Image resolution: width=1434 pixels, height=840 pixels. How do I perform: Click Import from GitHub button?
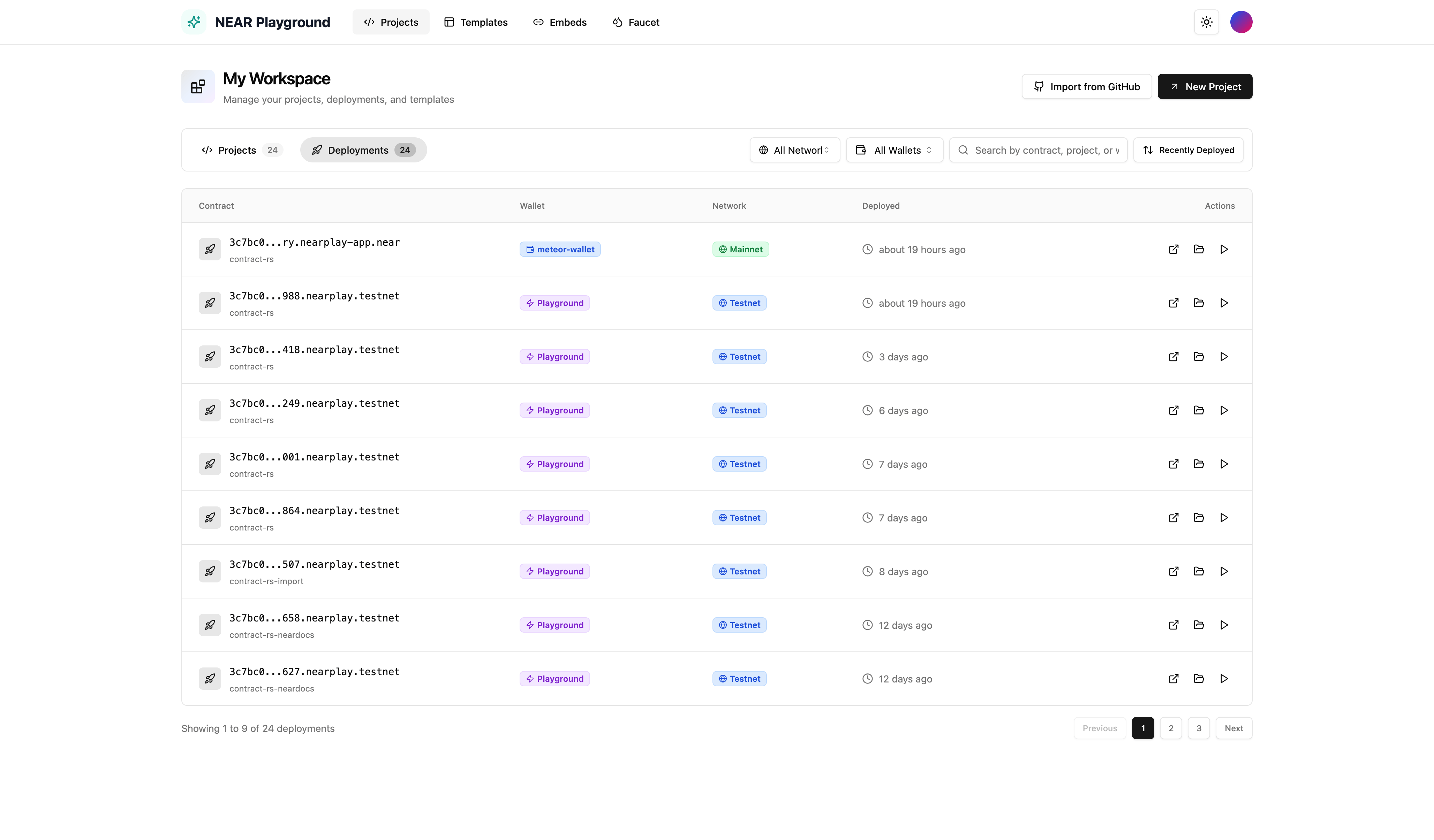click(1086, 86)
